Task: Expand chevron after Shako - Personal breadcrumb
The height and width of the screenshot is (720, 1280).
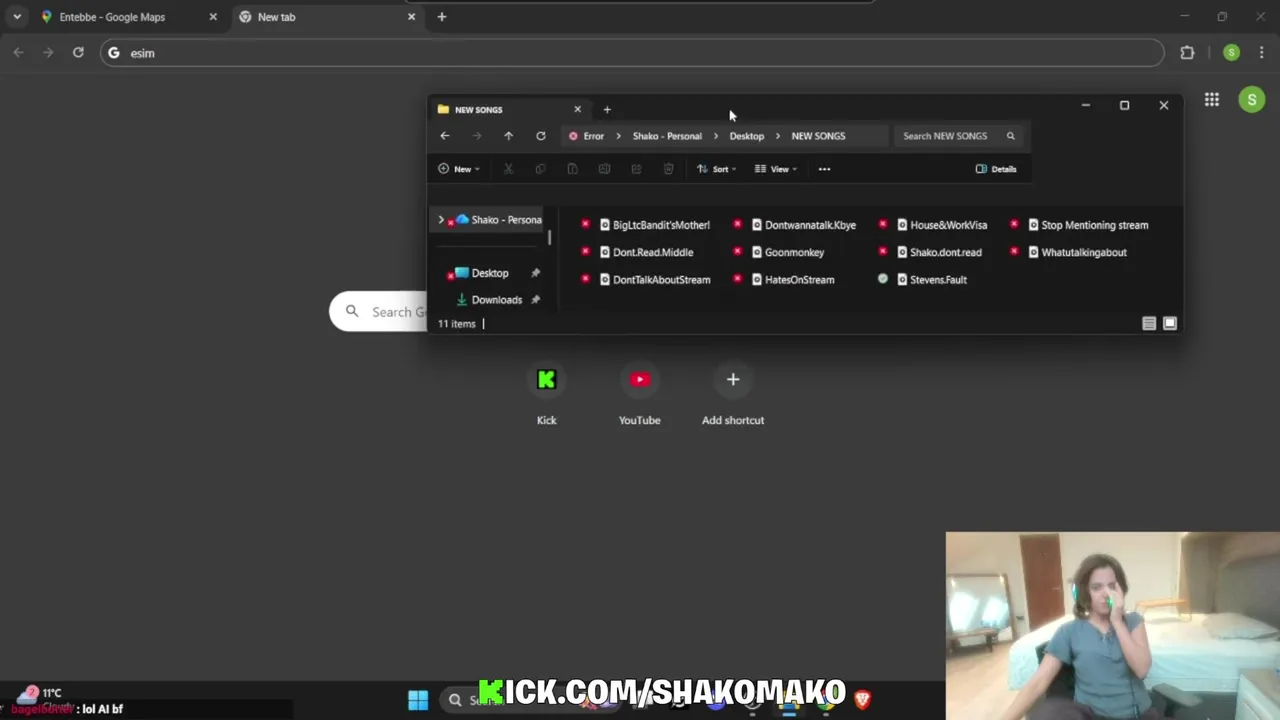Action: pos(716,136)
